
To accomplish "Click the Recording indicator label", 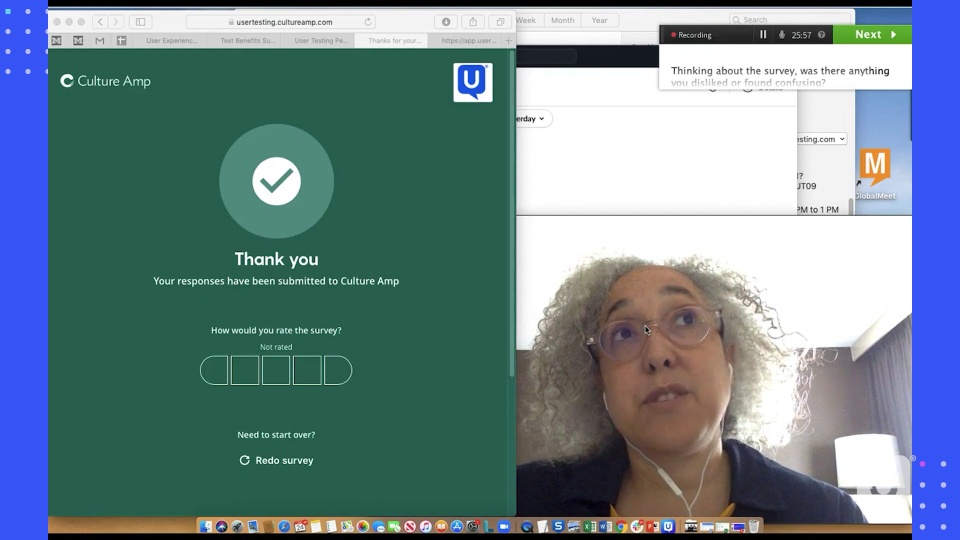I will point(691,35).
